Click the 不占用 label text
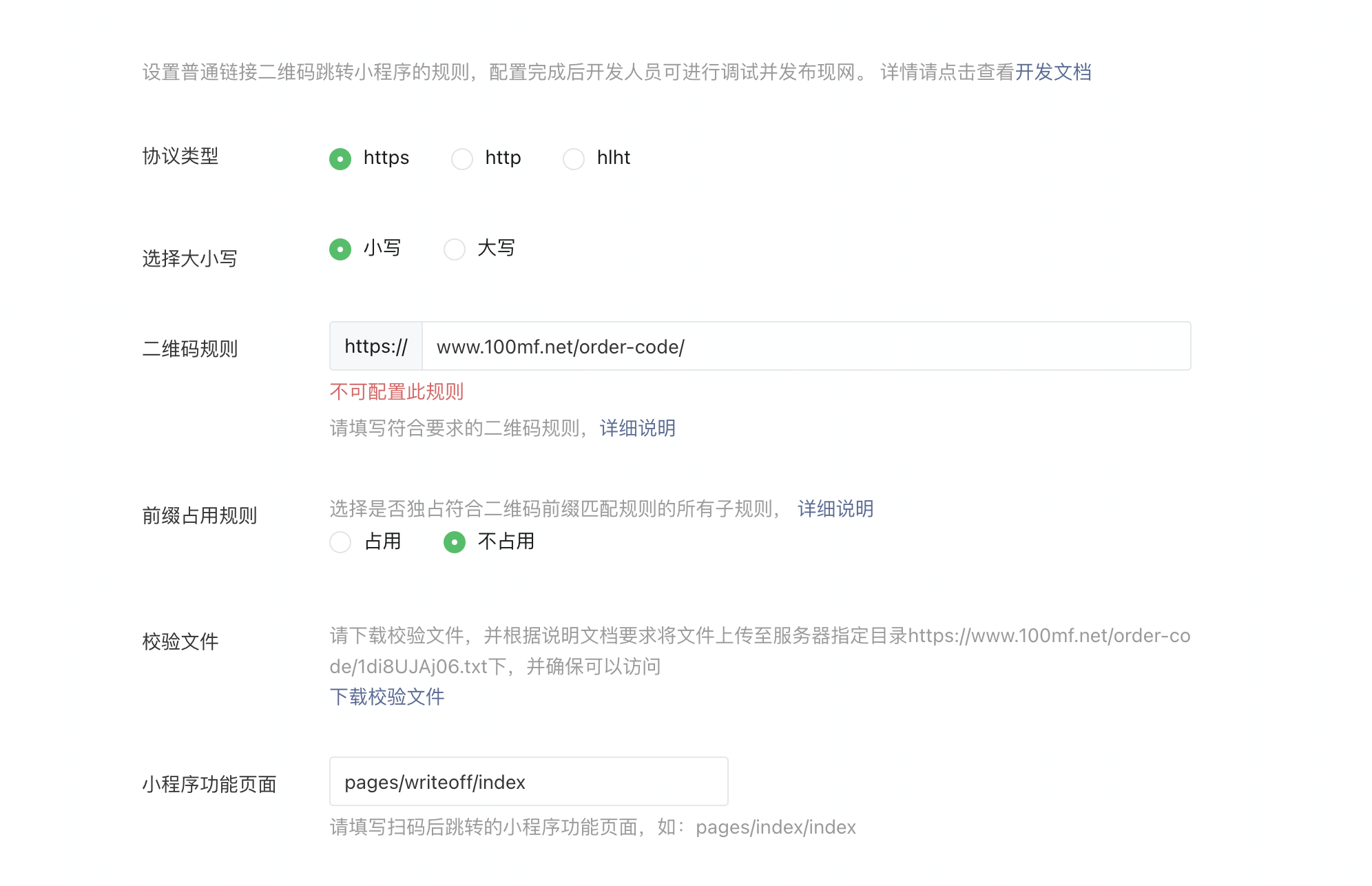 (x=506, y=542)
